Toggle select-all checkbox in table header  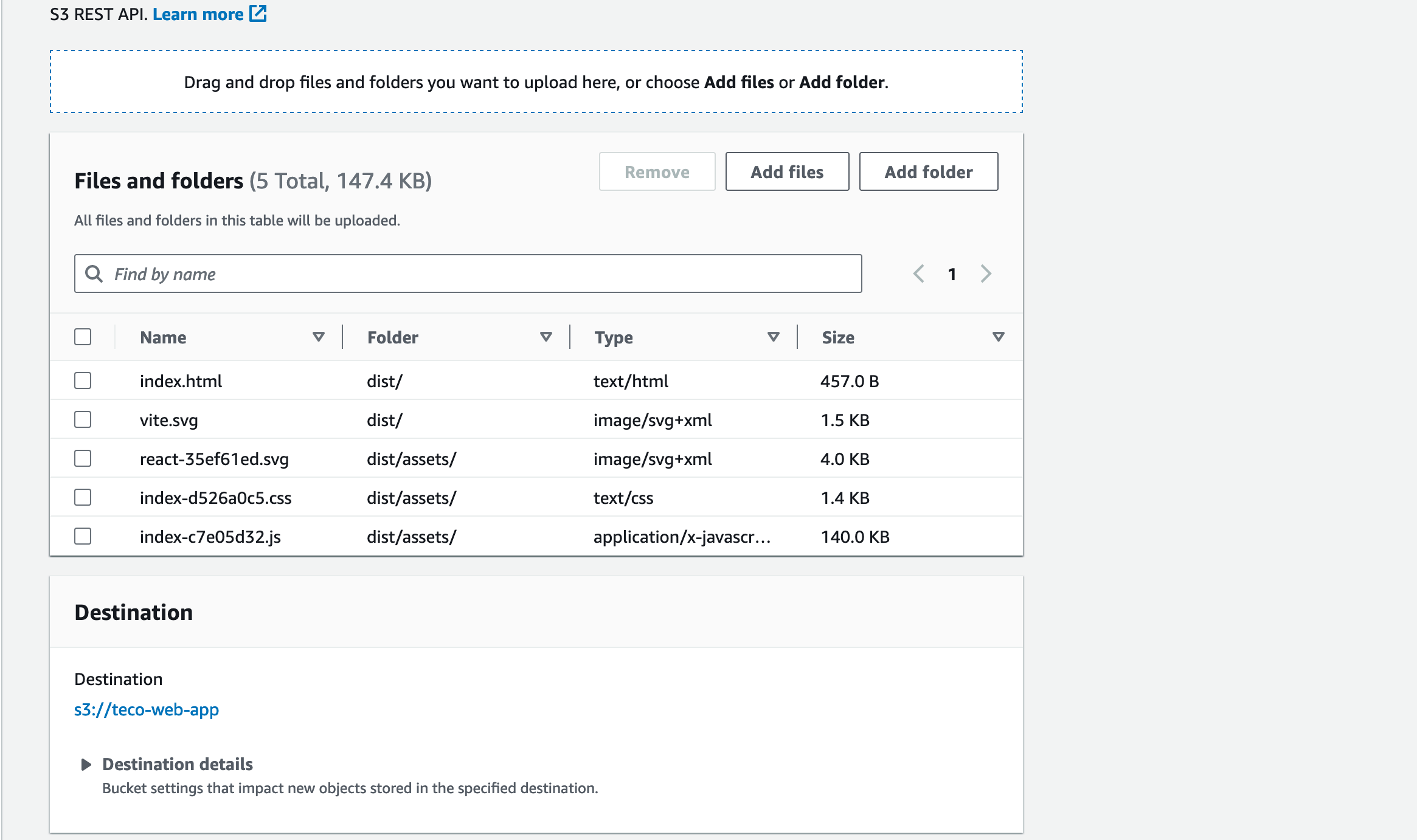(83, 337)
